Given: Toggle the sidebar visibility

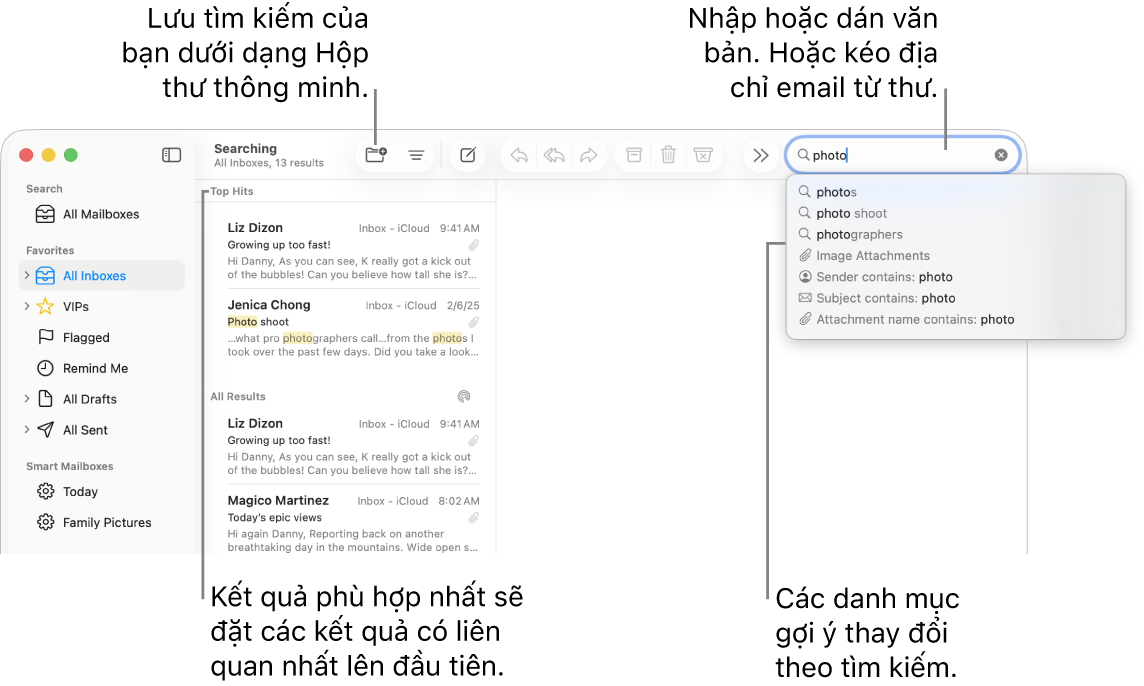Looking at the screenshot, I should (171, 155).
